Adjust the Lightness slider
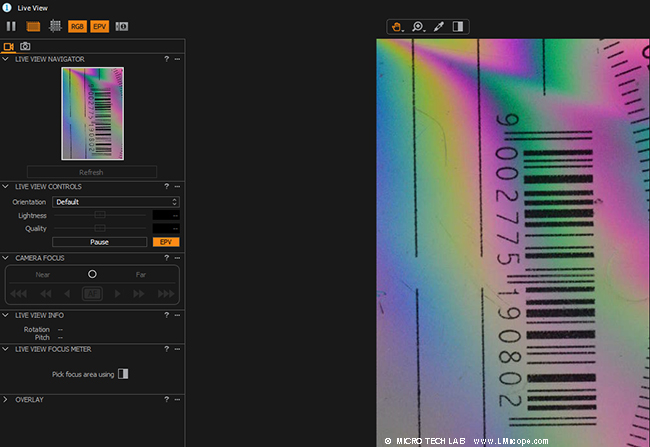 tap(99, 215)
